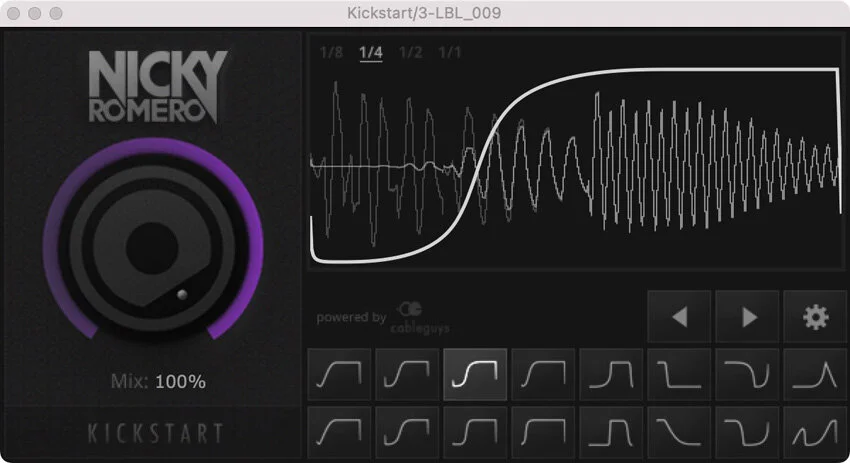The image size is (850, 463).
Task: Select the 1/4 timing tab
Action: click(x=371, y=53)
